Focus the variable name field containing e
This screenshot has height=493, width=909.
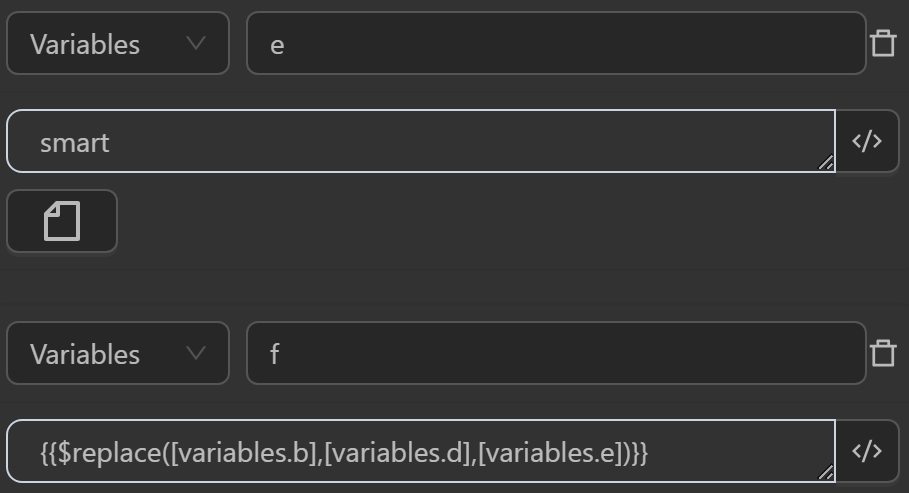click(555, 44)
